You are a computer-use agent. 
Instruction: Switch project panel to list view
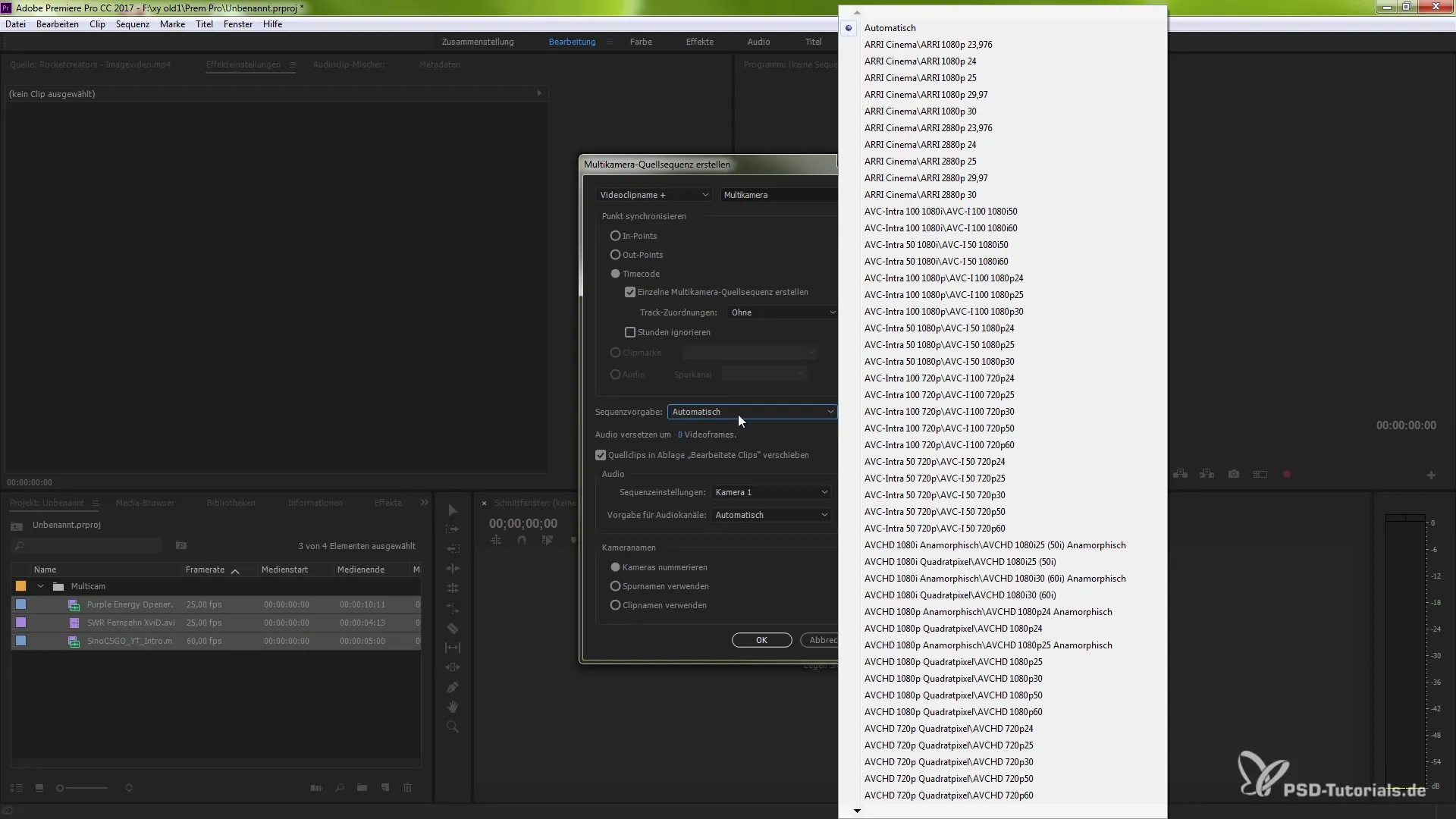tap(17, 788)
